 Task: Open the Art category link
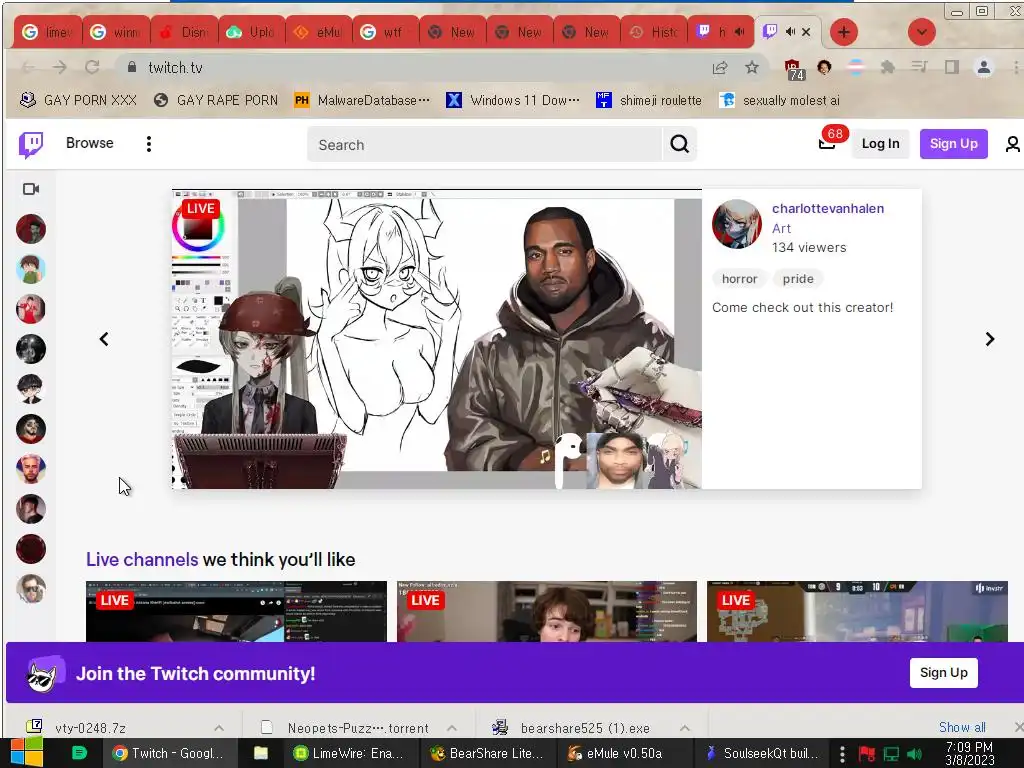781,228
